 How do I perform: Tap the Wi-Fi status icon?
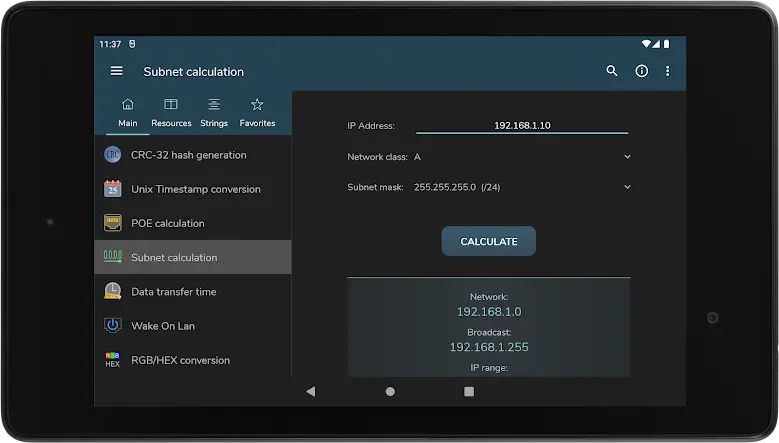tap(646, 44)
